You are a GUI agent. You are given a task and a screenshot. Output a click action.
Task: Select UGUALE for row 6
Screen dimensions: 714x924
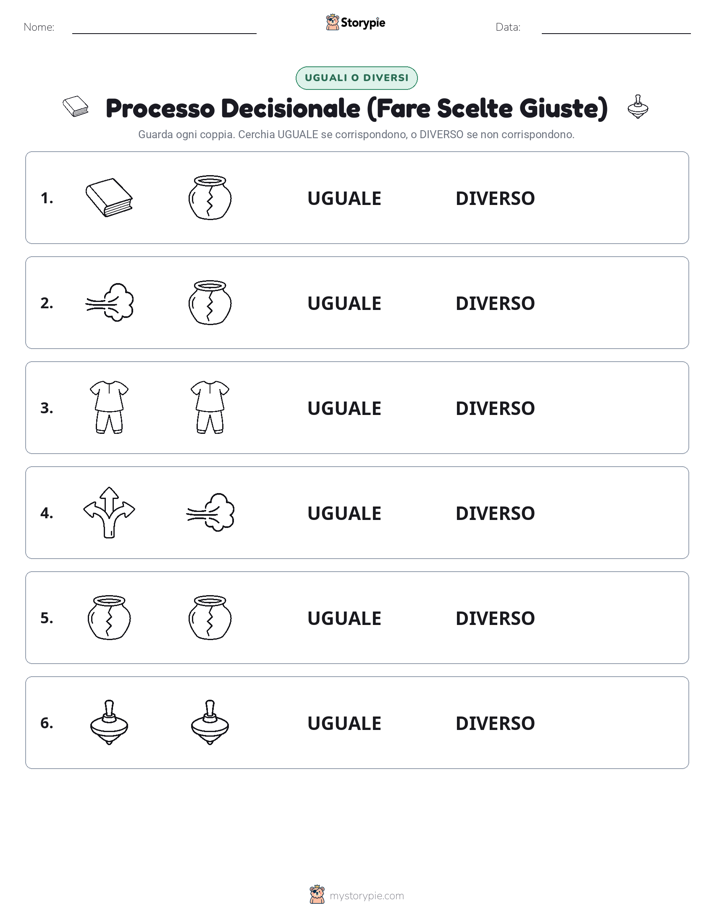(x=344, y=722)
